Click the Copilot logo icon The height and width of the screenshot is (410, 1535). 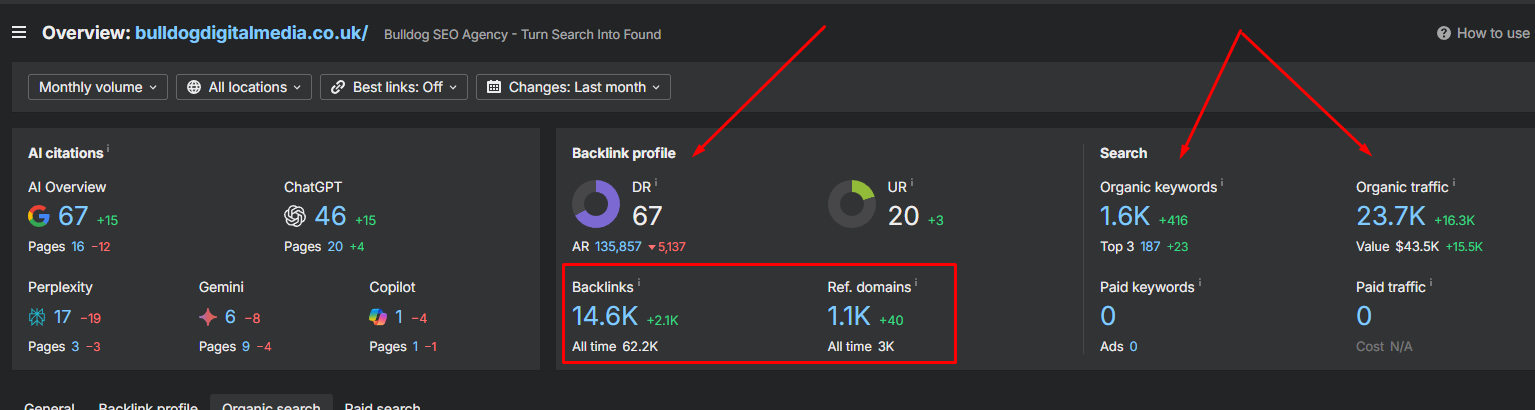pyautogui.click(x=379, y=317)
